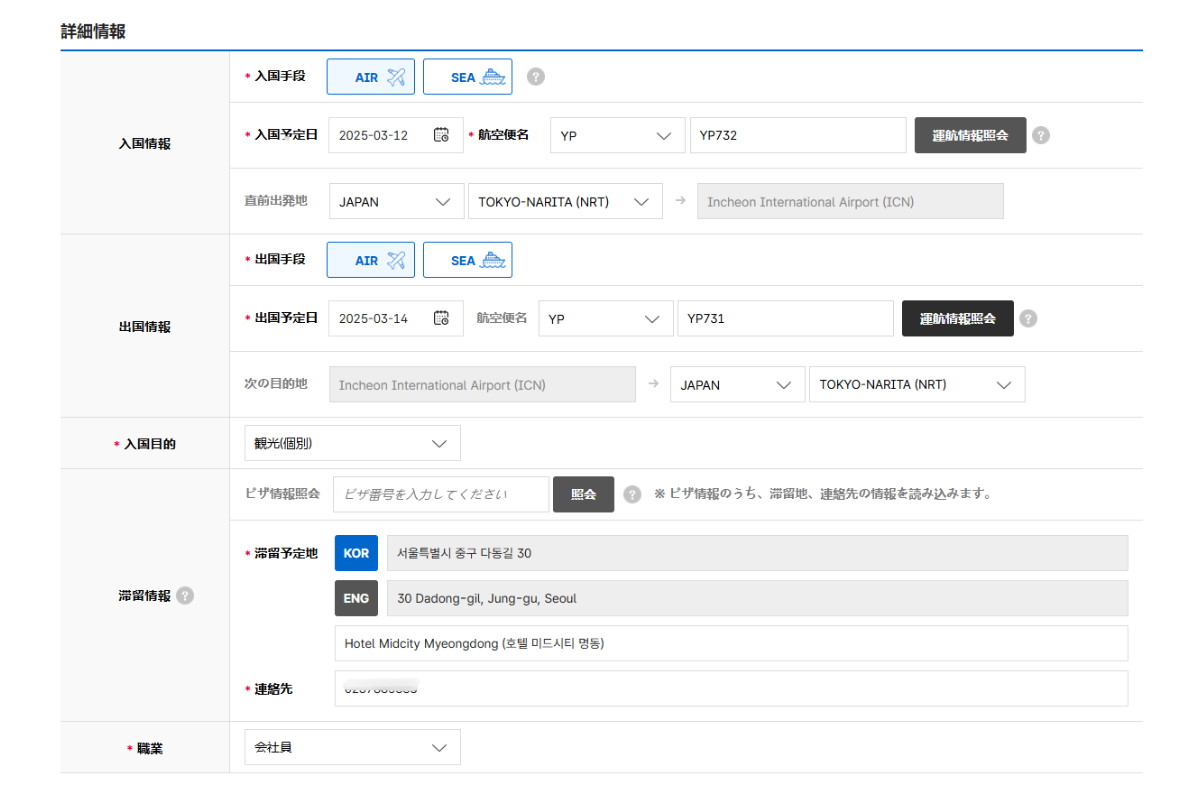This screenshot has height=800, width=1200.
Task: Open calendar picker for 出国予定日
Action: [x=441, y=318]
